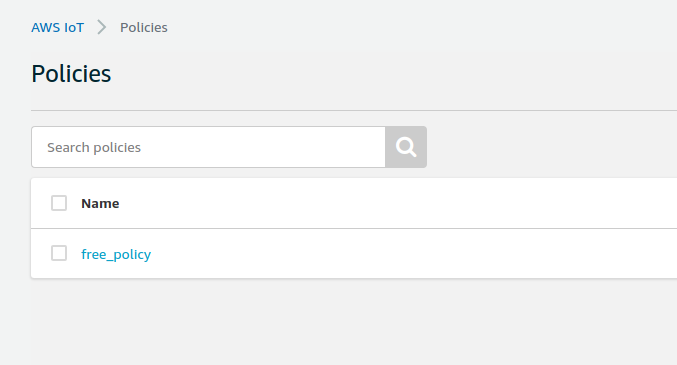Sort by the Name column header
The image size is (677, 365).
coord(100,203)
